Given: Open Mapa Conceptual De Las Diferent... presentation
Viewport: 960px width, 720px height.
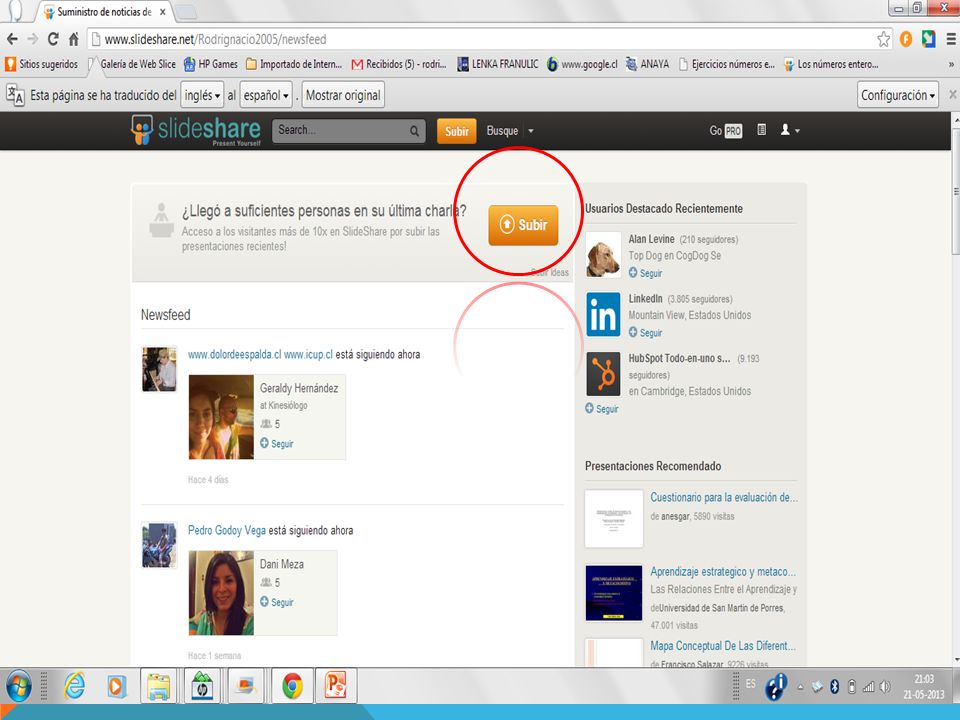Looking at the screenshot, I should [723, 645].
